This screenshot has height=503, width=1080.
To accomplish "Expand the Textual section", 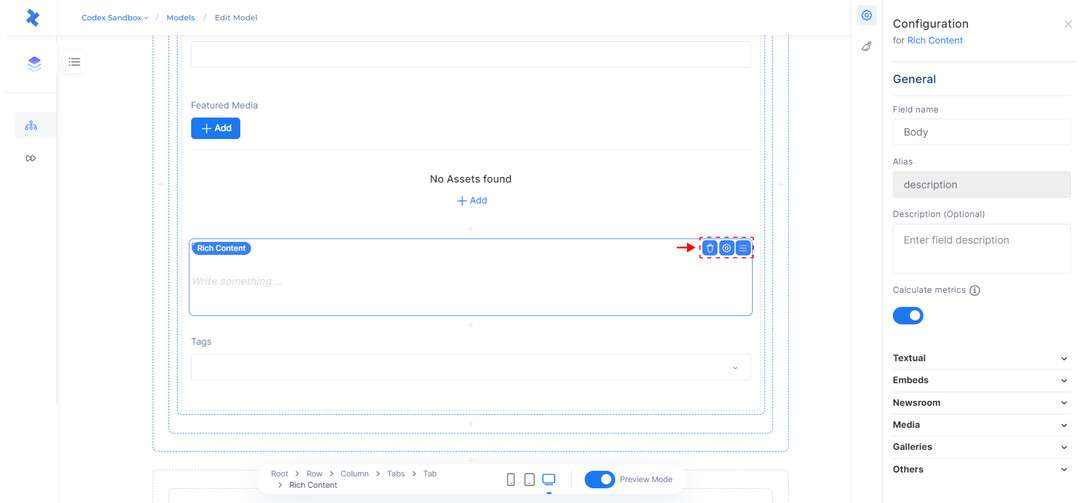I will pyautogui.click(x=981, y=358).
